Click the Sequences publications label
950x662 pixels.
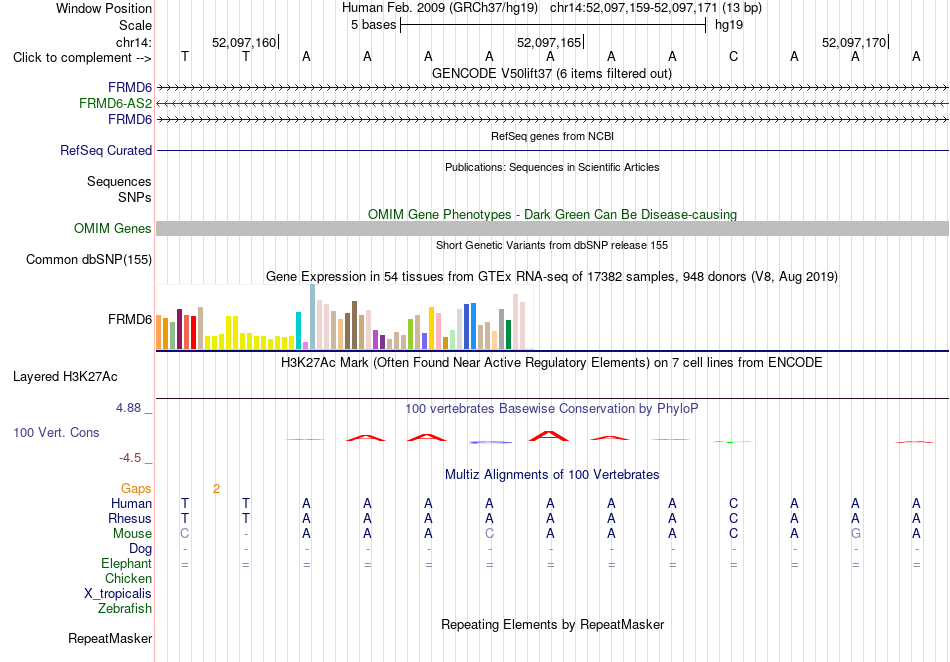click(x=119, y=182)
